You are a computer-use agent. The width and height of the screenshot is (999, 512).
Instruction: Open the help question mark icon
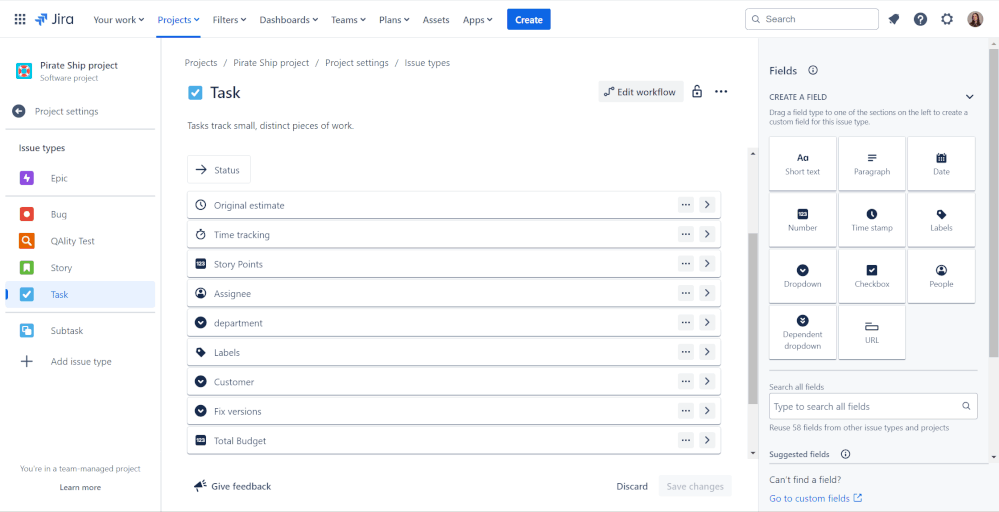click(x=920, y=19)
